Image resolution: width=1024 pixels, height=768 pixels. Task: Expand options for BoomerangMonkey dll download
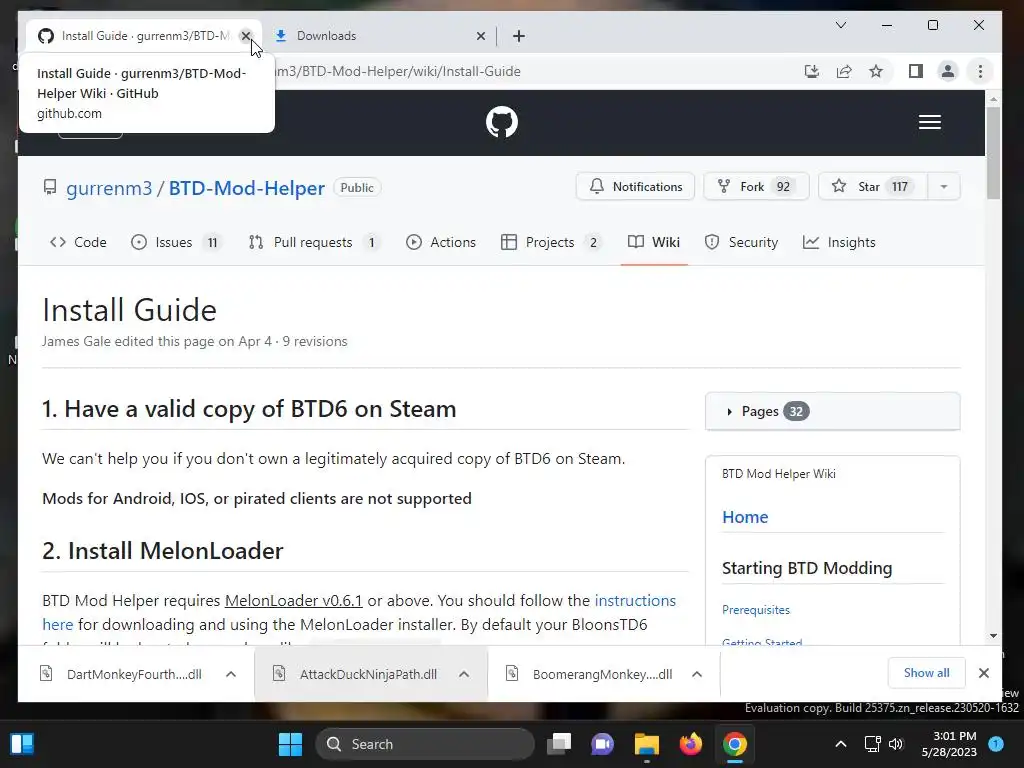click(x=697, y=674)
